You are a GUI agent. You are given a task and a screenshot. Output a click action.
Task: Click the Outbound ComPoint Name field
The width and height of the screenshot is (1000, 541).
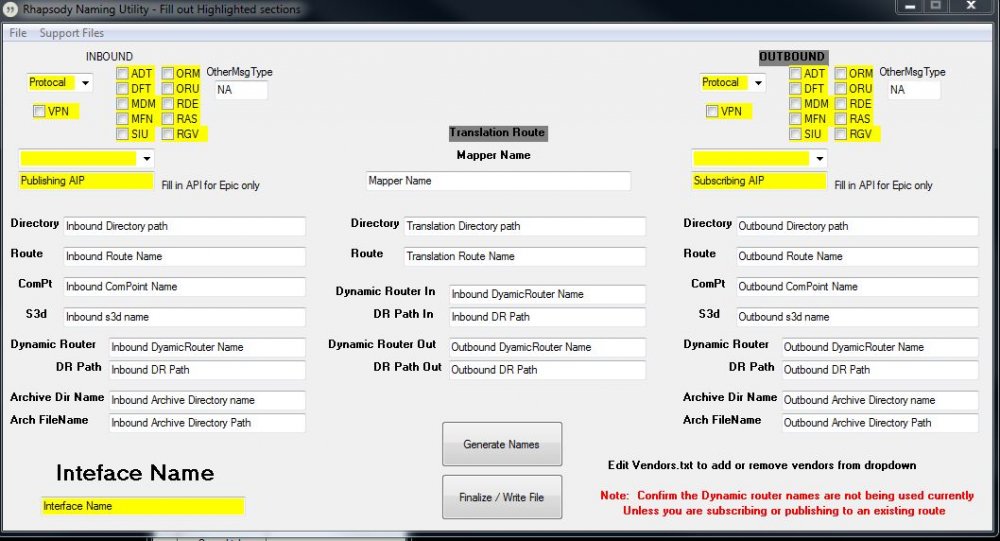point(857,287)
